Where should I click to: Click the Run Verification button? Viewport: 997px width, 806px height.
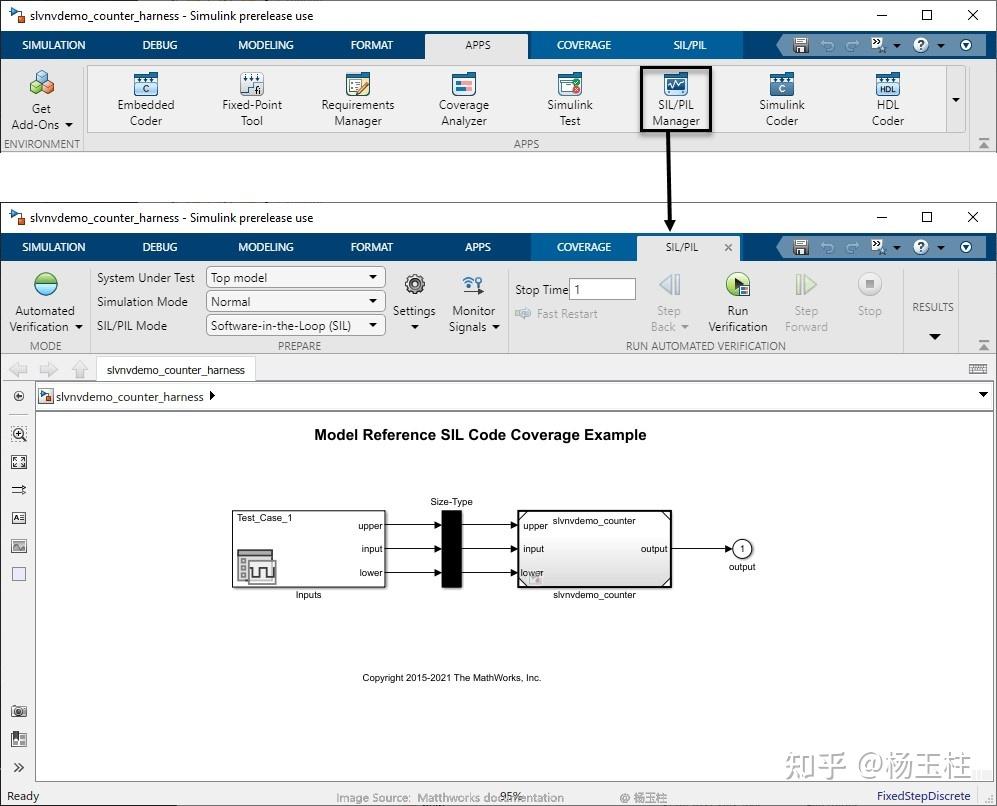[x=738, y=300]
